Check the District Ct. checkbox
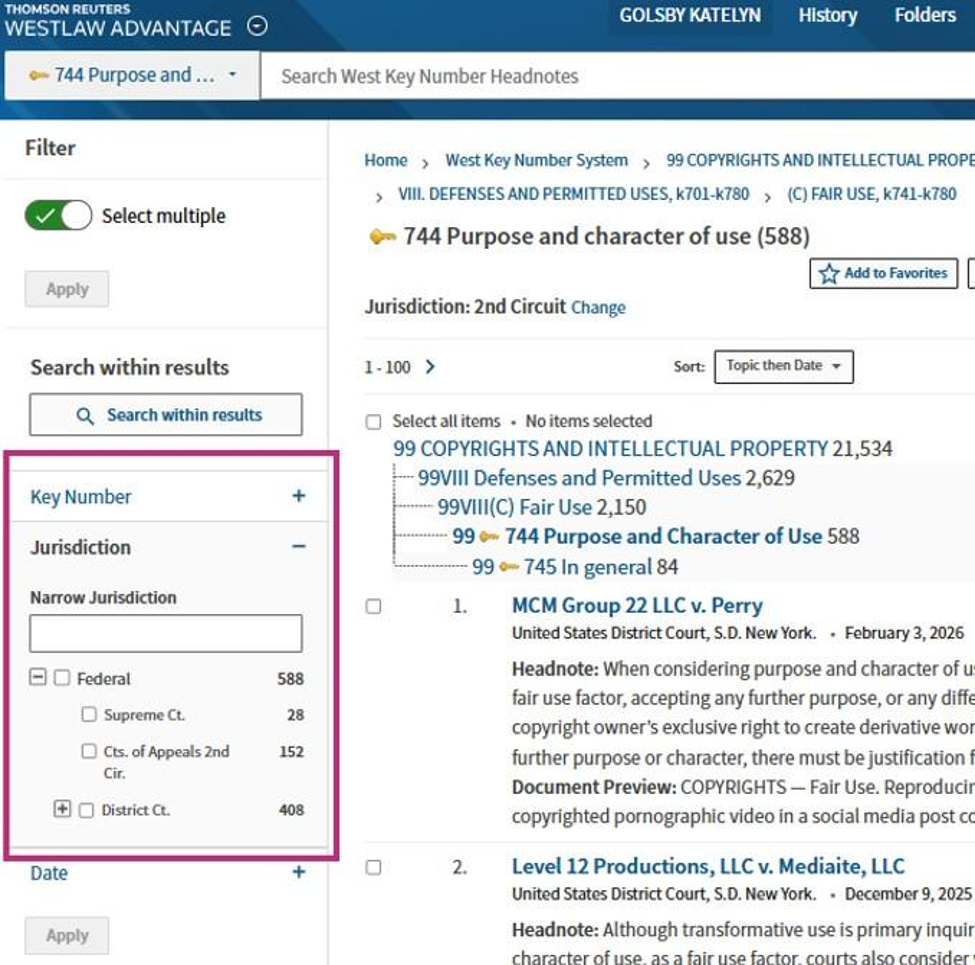975x965 pixels. (x=86, y=810)
